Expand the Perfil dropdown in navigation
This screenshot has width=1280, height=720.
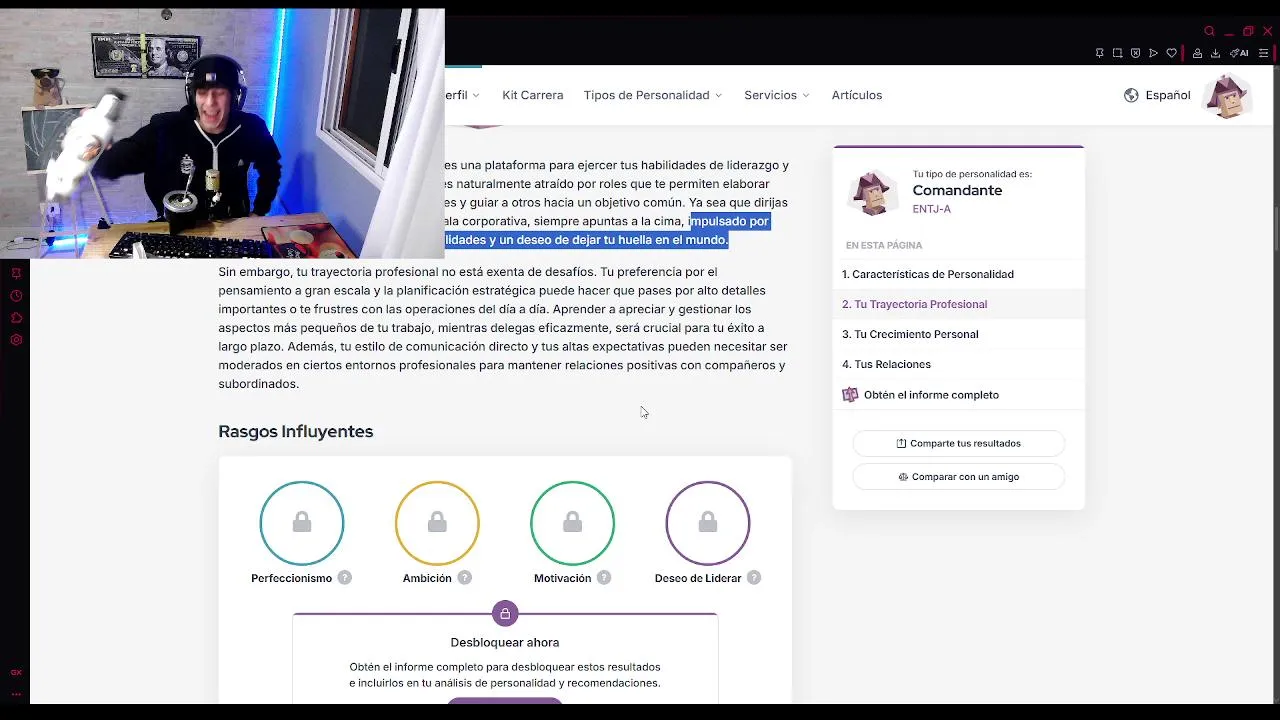click(x=462, y=95)
